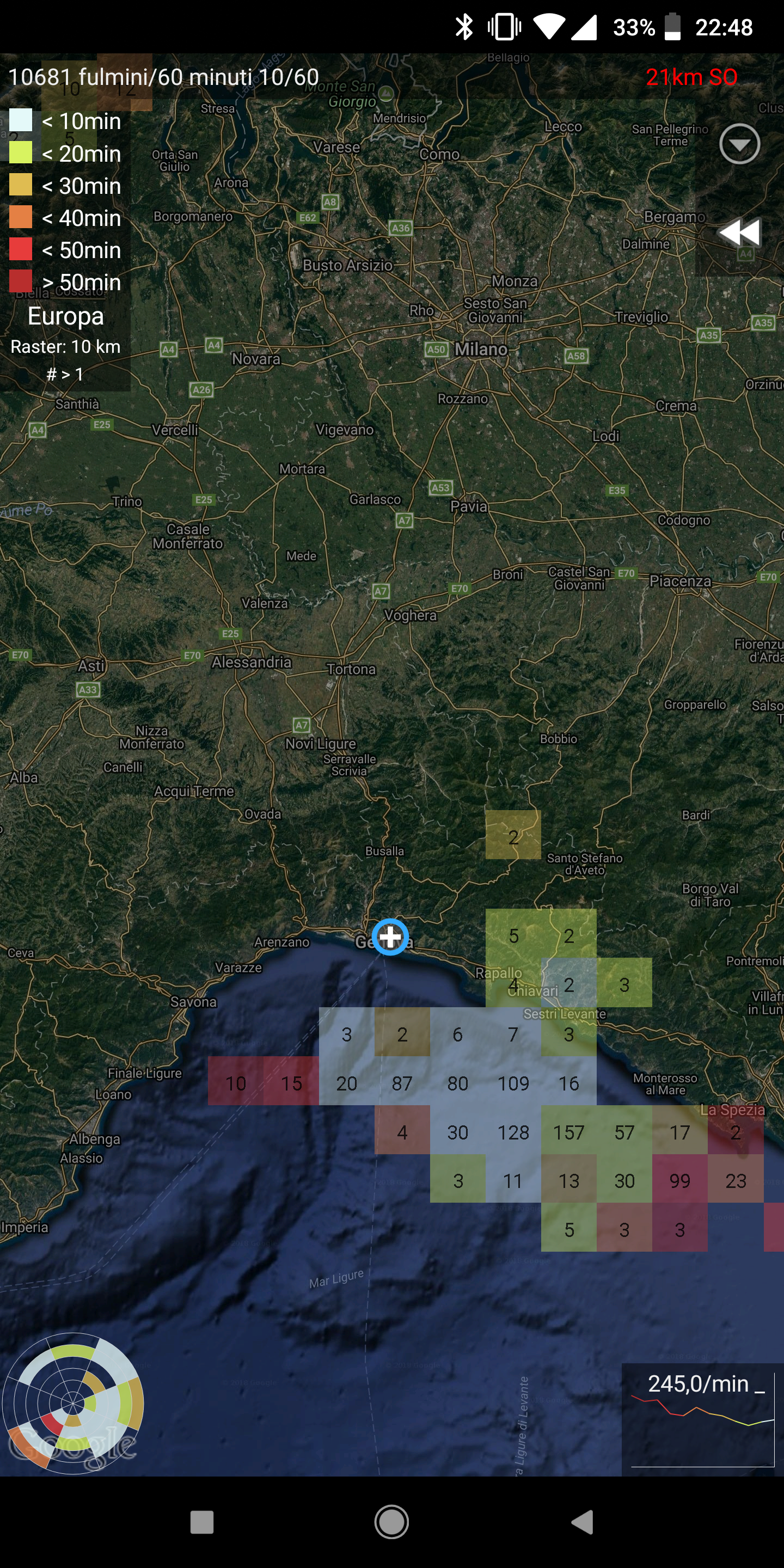Tap the <10min white legend swatch
Image resolution: width=784 pixels, height=1568 pixels.
coord(20,120)
